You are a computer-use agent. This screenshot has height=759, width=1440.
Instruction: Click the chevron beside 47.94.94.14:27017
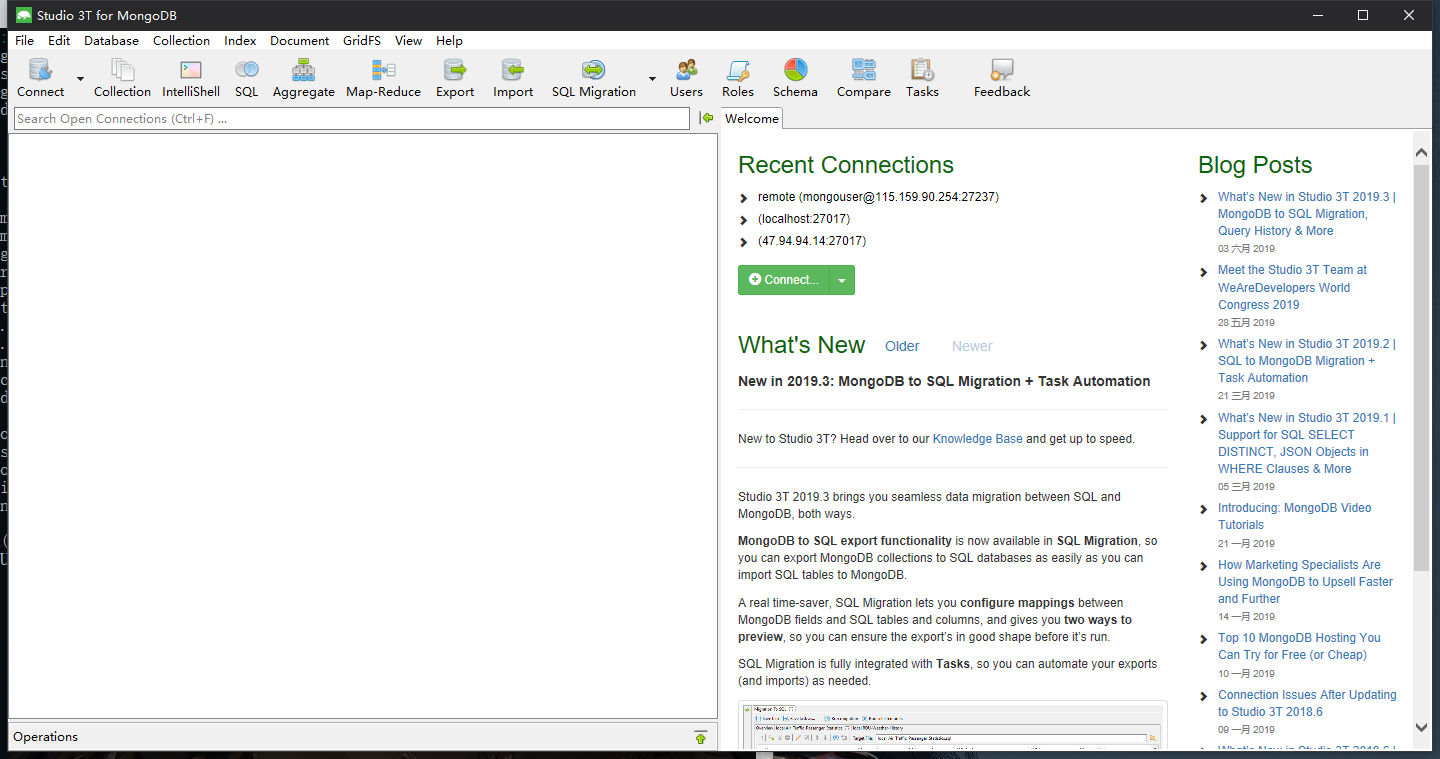pos(743,242)
